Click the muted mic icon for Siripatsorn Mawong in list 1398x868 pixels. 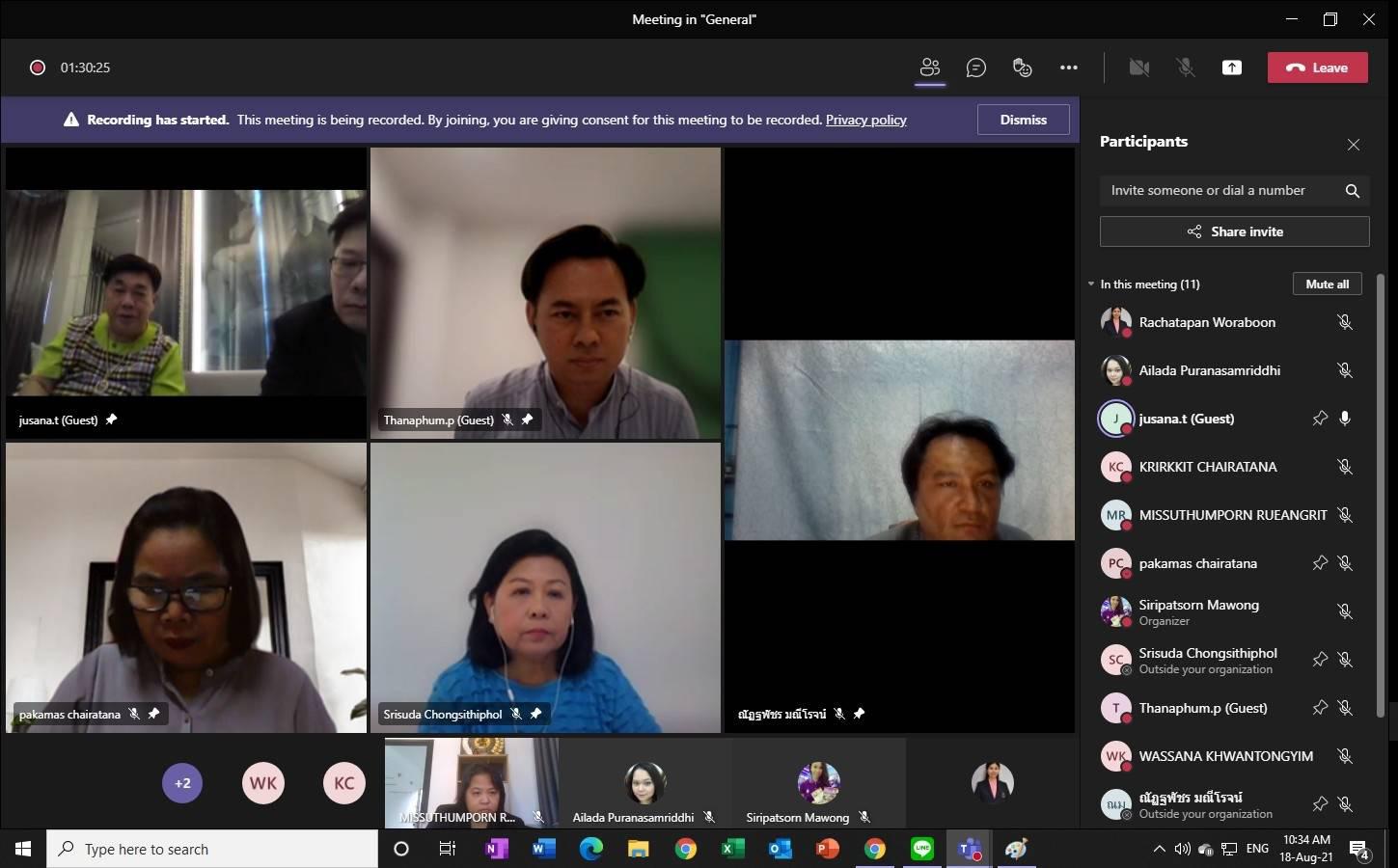tap(1345, 611)
